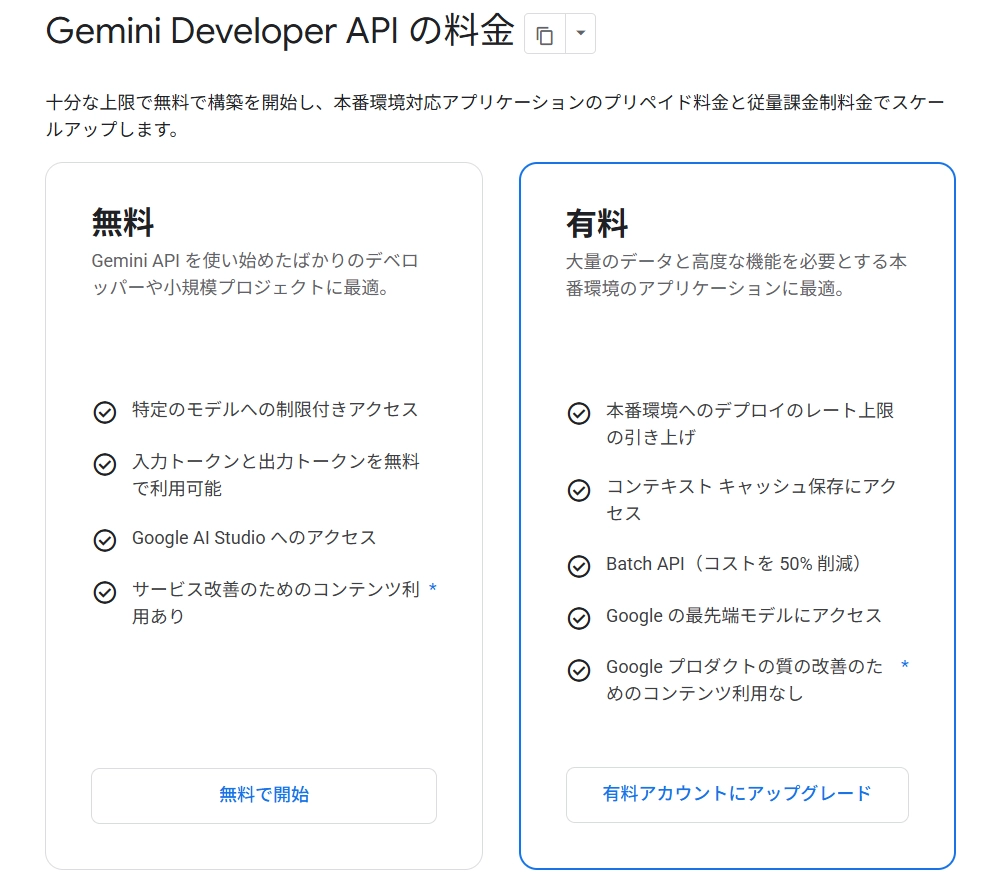Click the text Batch API（コストを 50% 削減）

pos(734,564)
